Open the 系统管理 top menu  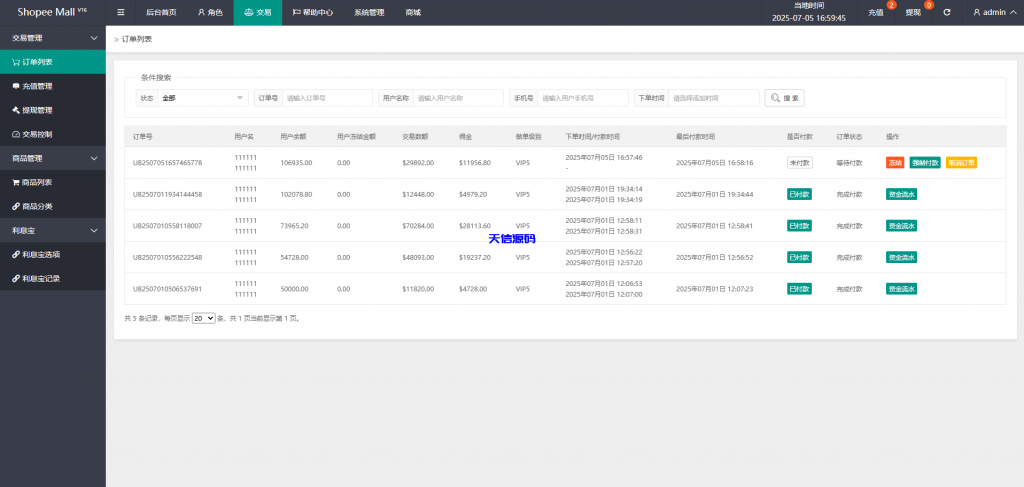point(369,12)
